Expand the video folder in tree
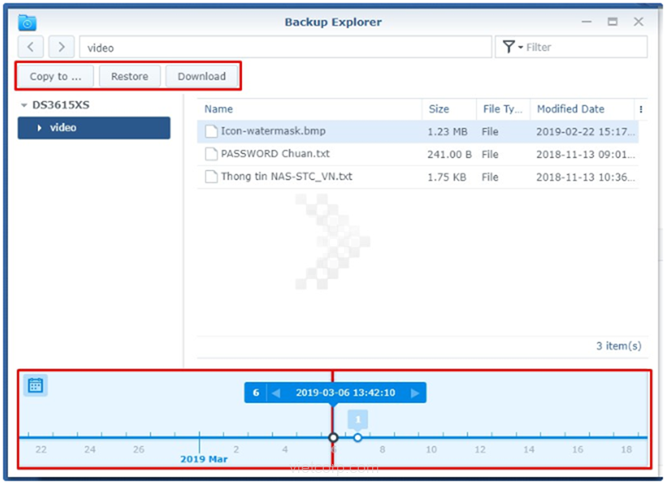The width and height of the screenshot is (668, 486). pos(39,128)
